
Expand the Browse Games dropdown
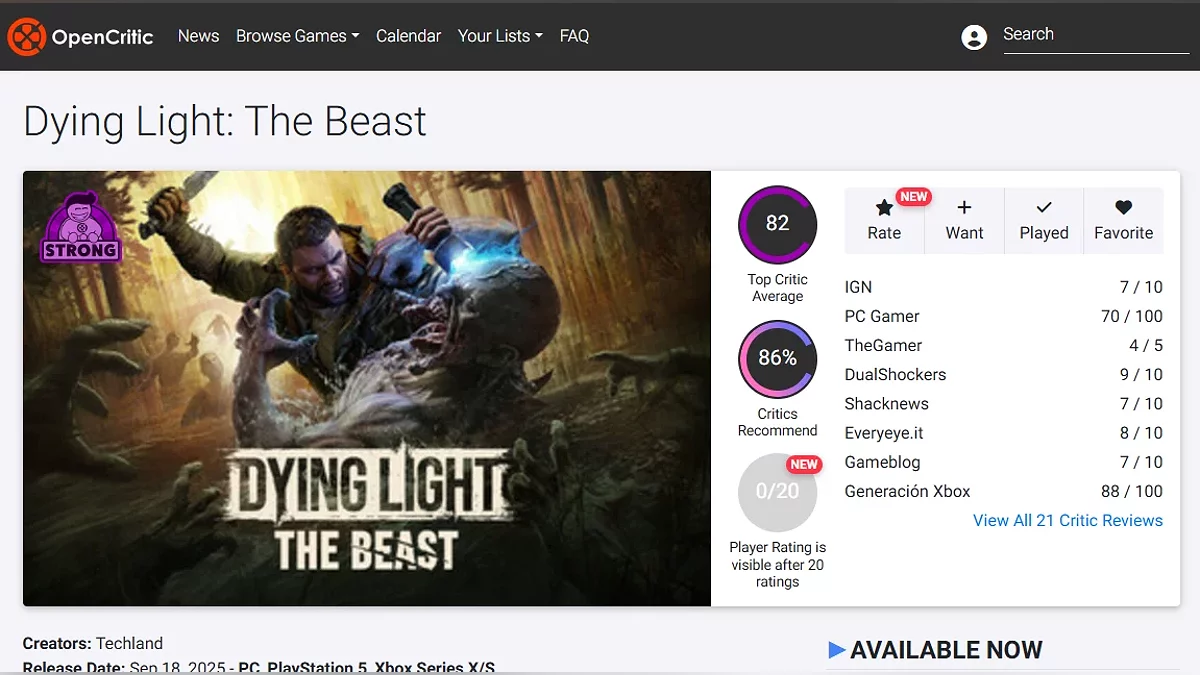(x=297, y=36)
